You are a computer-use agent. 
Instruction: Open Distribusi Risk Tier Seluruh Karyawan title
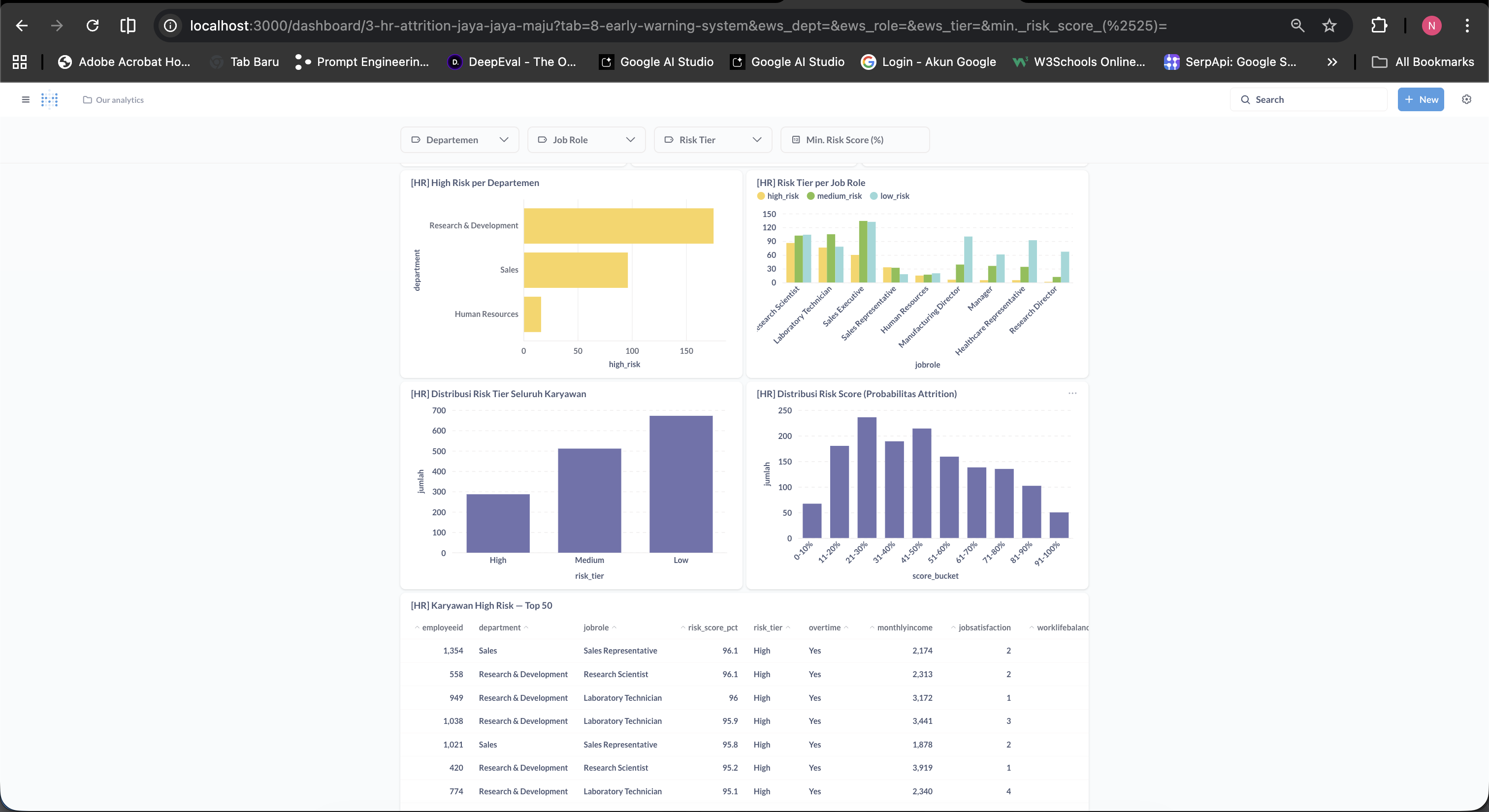click(498, 394)
